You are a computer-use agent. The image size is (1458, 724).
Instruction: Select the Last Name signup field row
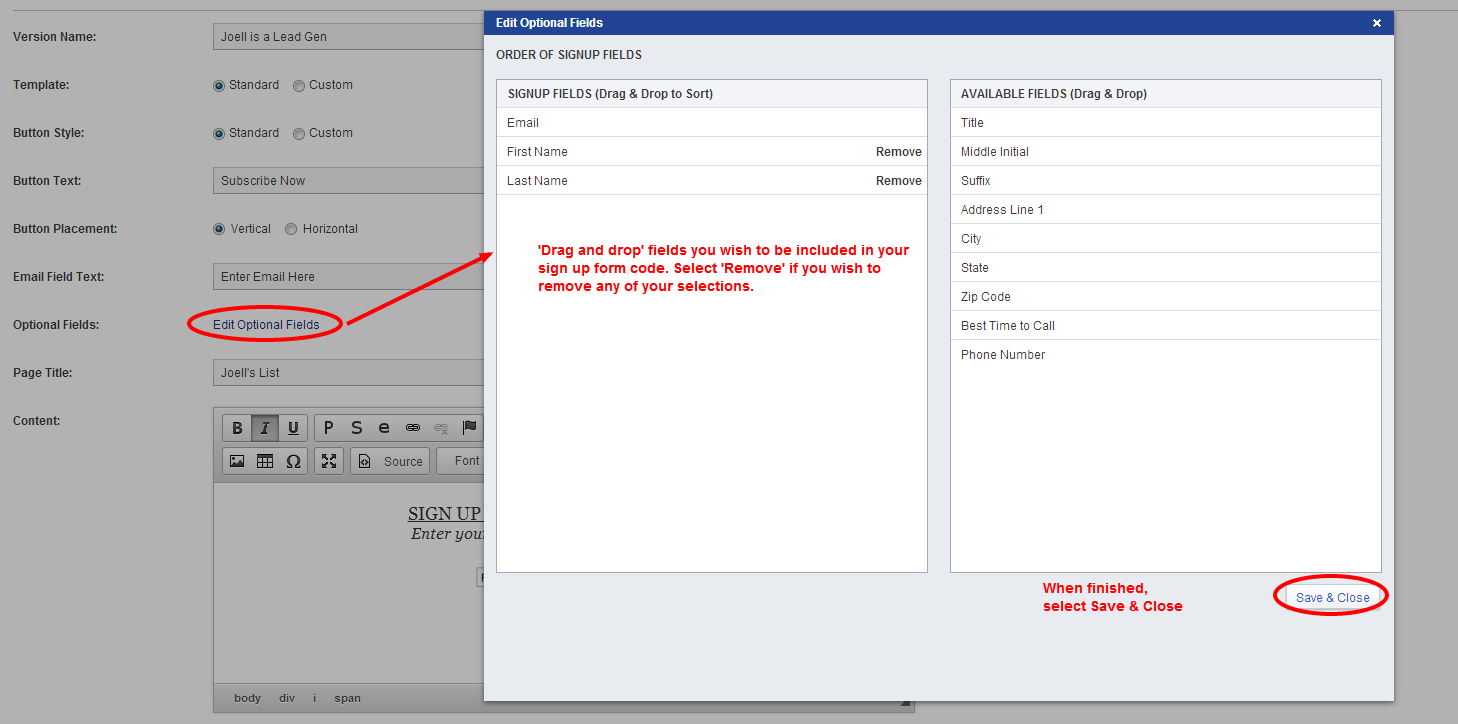pyautogui.click(x=712, y=181)
